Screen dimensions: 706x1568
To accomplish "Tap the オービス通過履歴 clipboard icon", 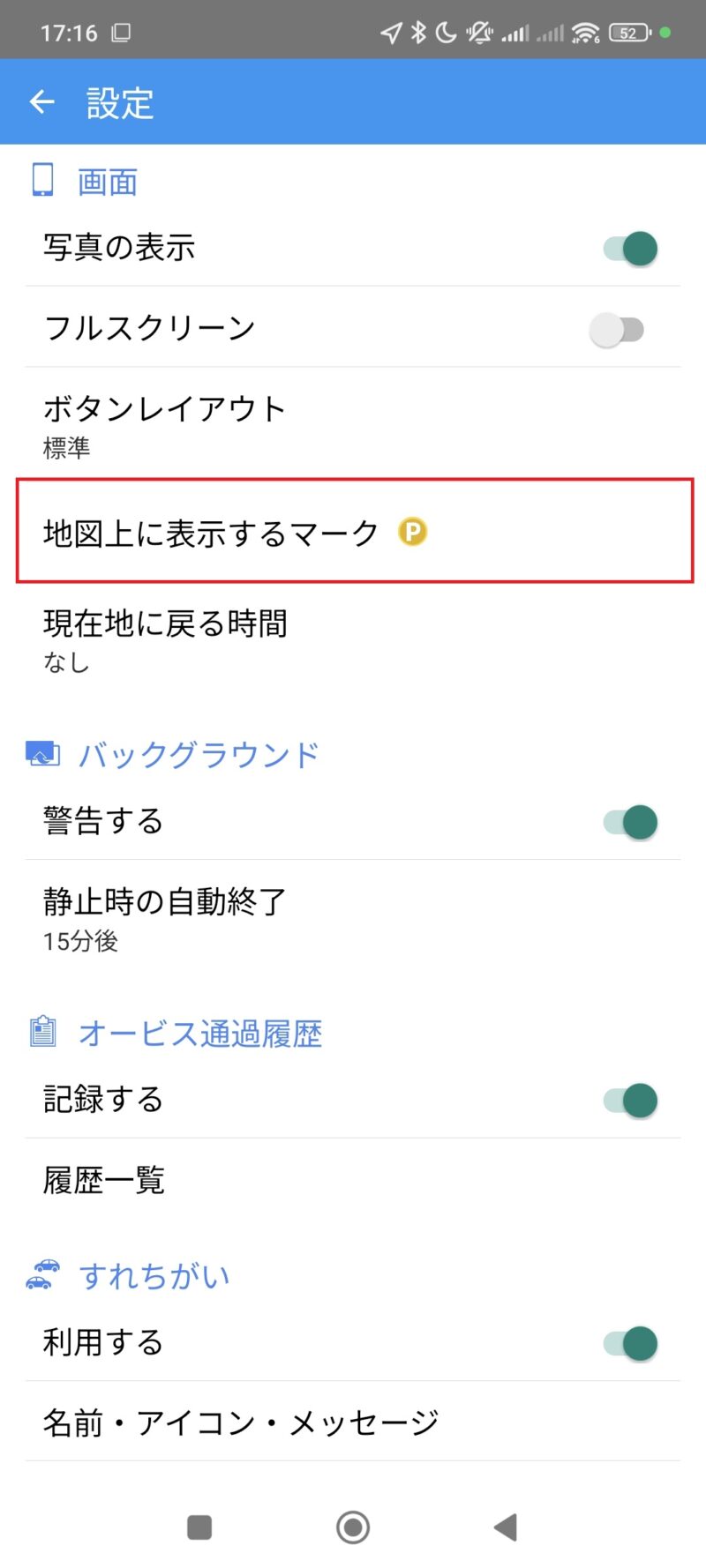I will tap(42, 1032).
